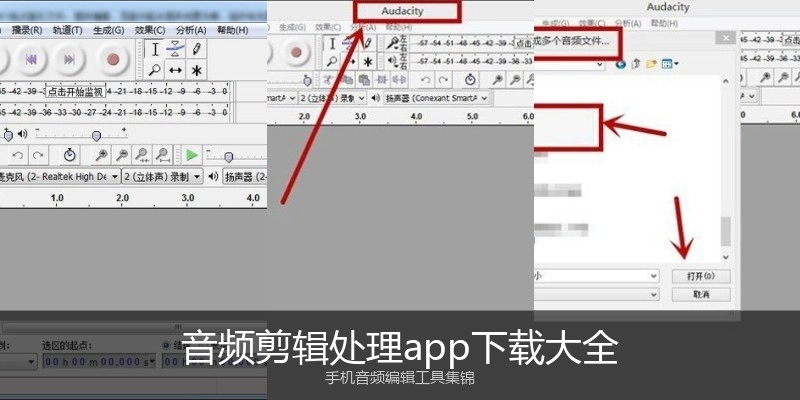Open 扬声器 (Conexant SmartA dropdown
800x400 pixels.
click(436, 97)
